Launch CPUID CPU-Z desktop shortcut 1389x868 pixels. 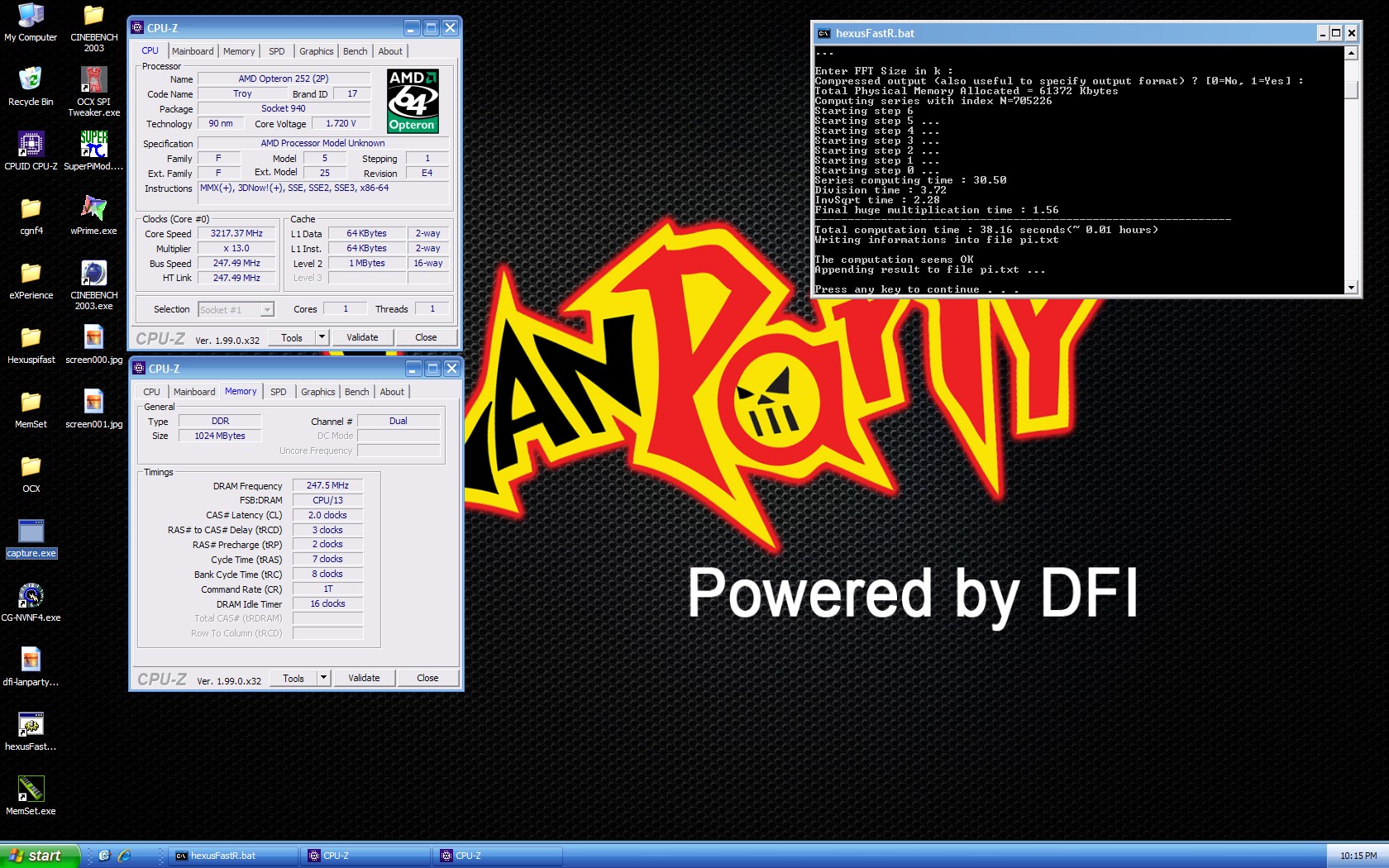pos(31,151)
